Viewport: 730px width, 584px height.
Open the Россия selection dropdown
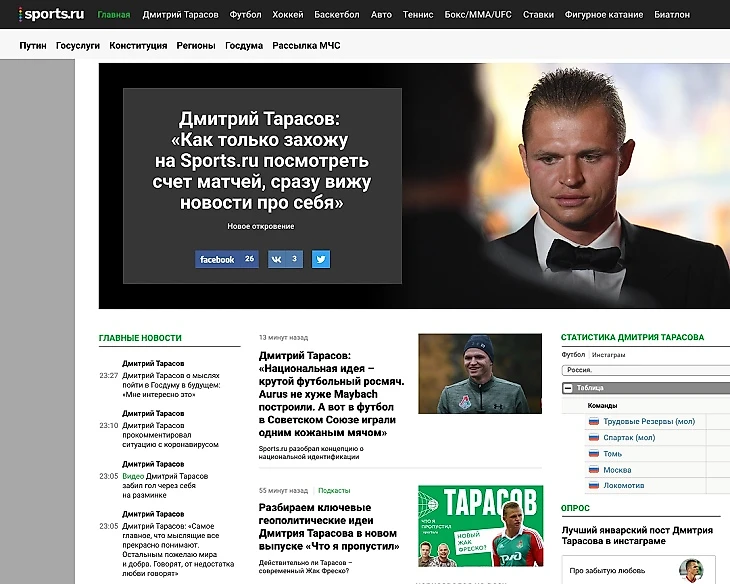coord(640,370)
